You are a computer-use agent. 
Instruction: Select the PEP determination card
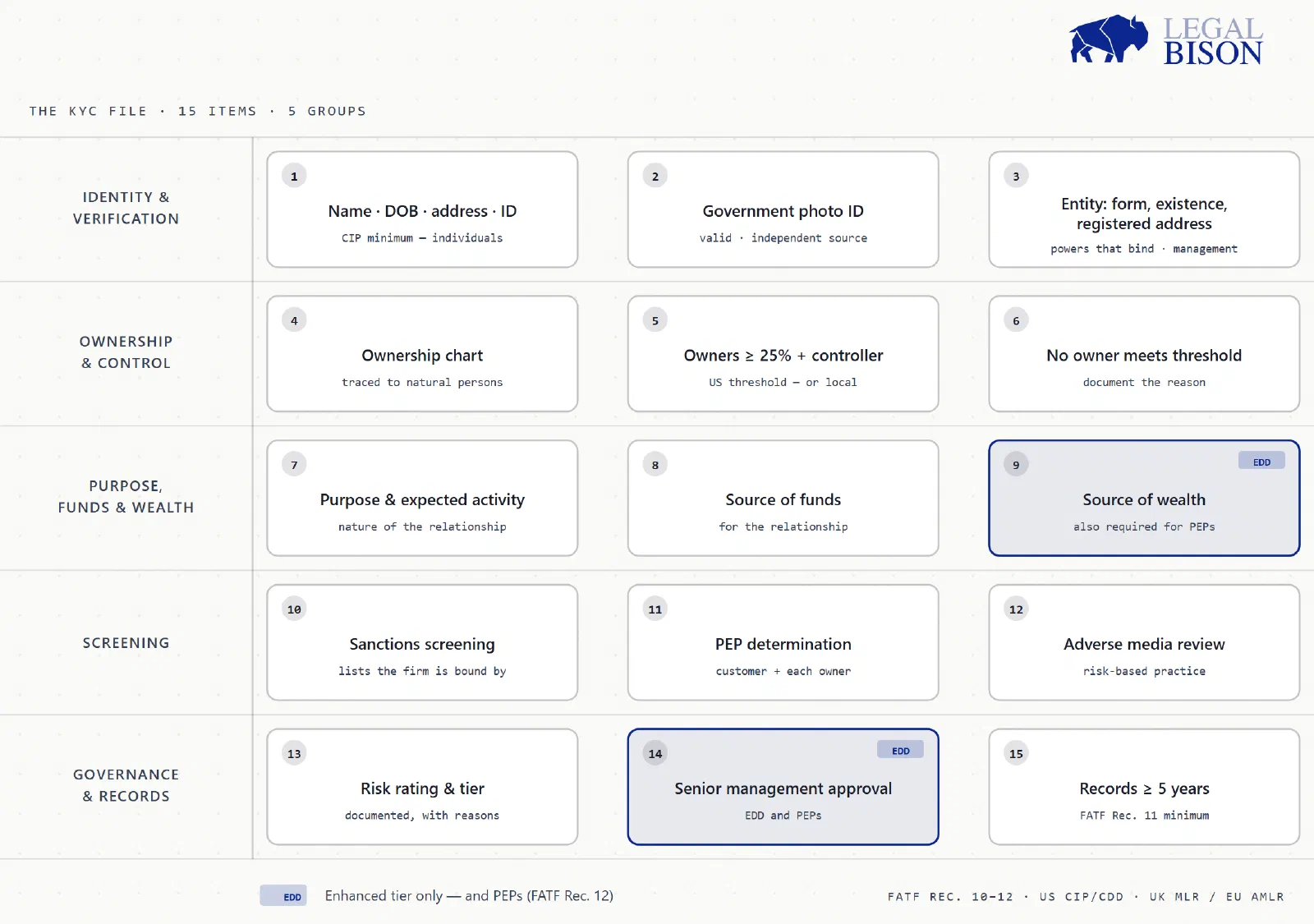(783, 643)
